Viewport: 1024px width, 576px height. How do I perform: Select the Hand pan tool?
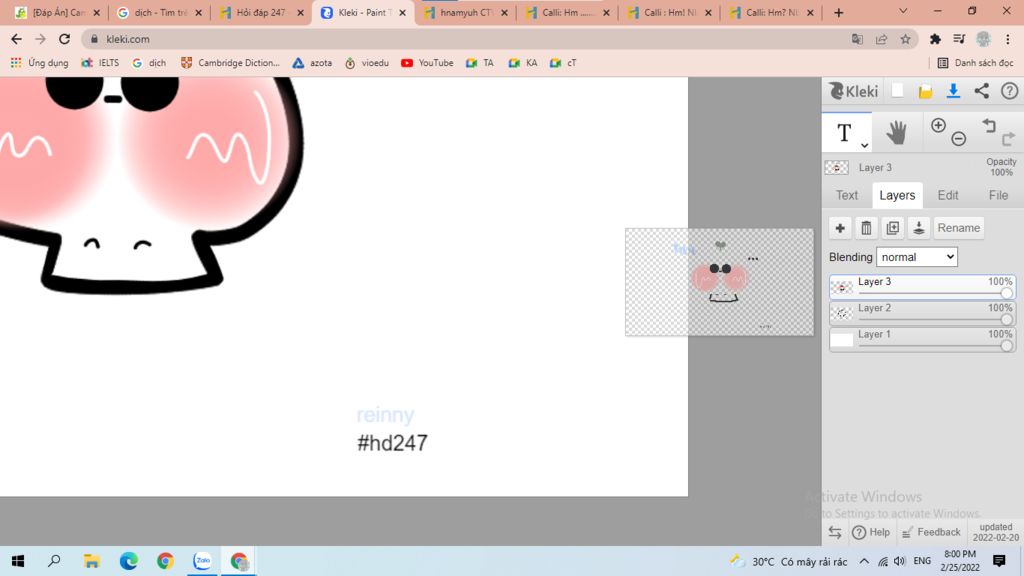pos(896,133)
